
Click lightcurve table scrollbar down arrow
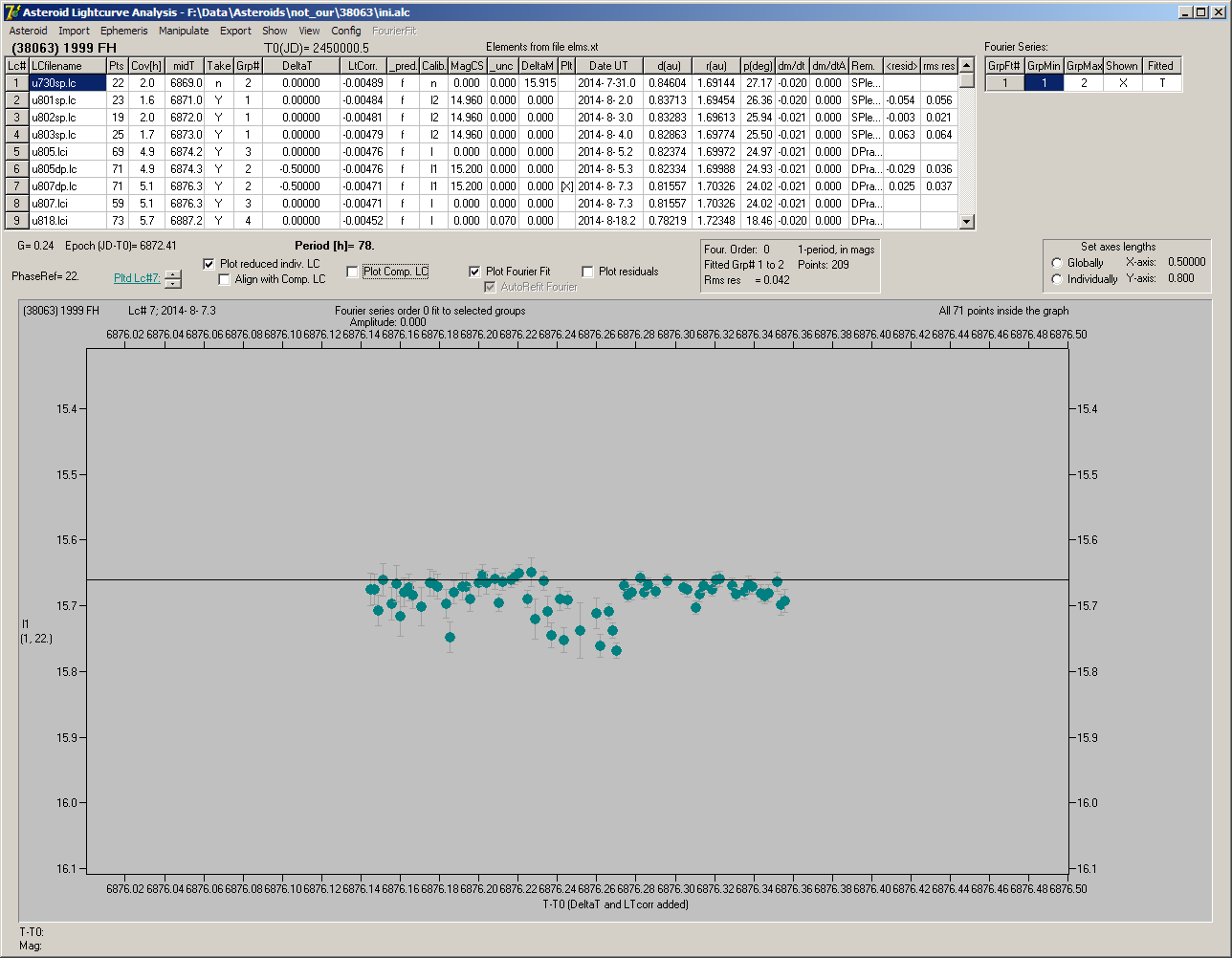967,222
